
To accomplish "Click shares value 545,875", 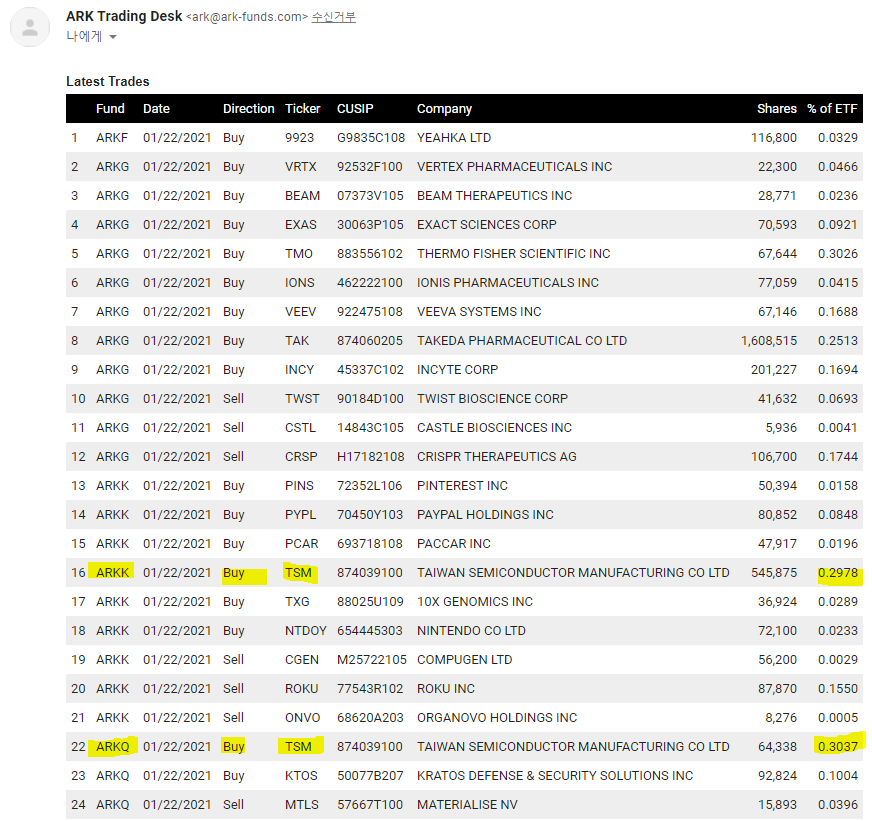I will (774, 572).
